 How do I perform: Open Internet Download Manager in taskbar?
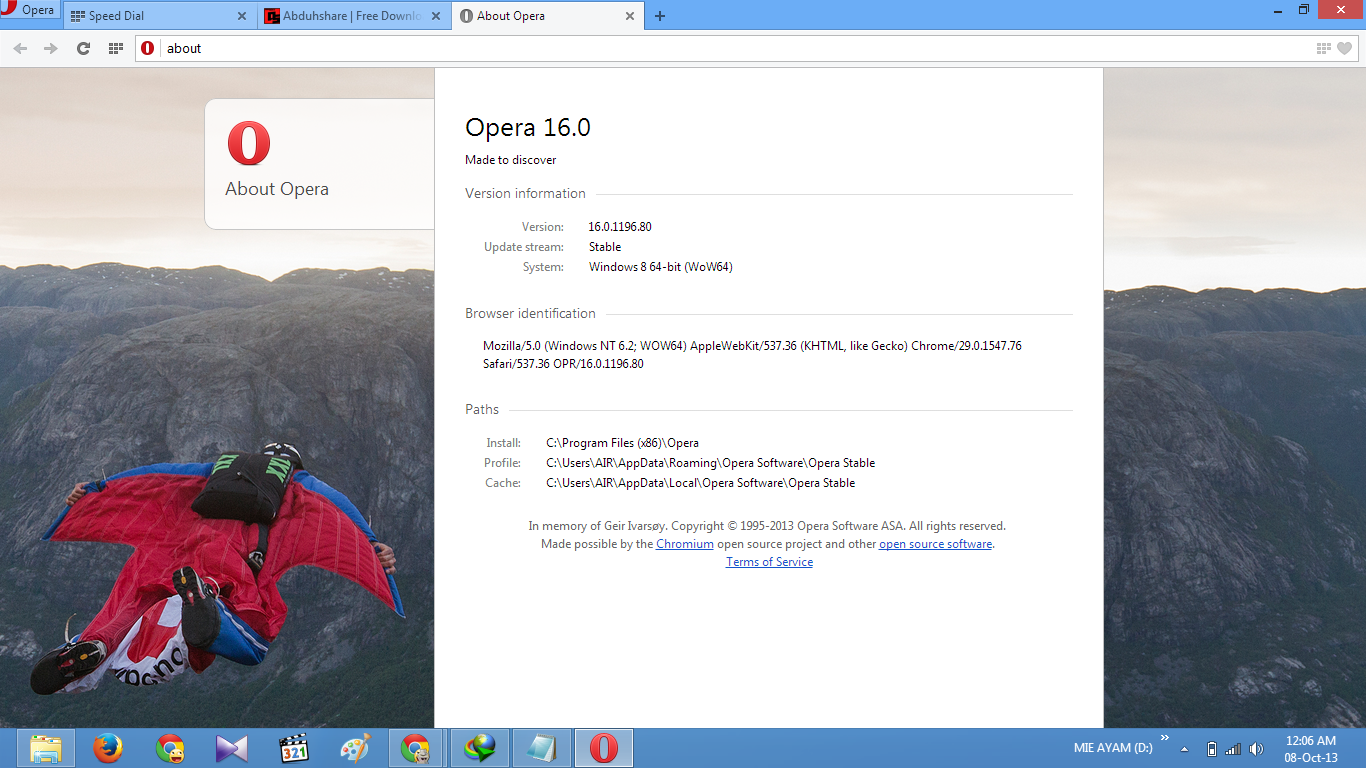tap(480, 748)
